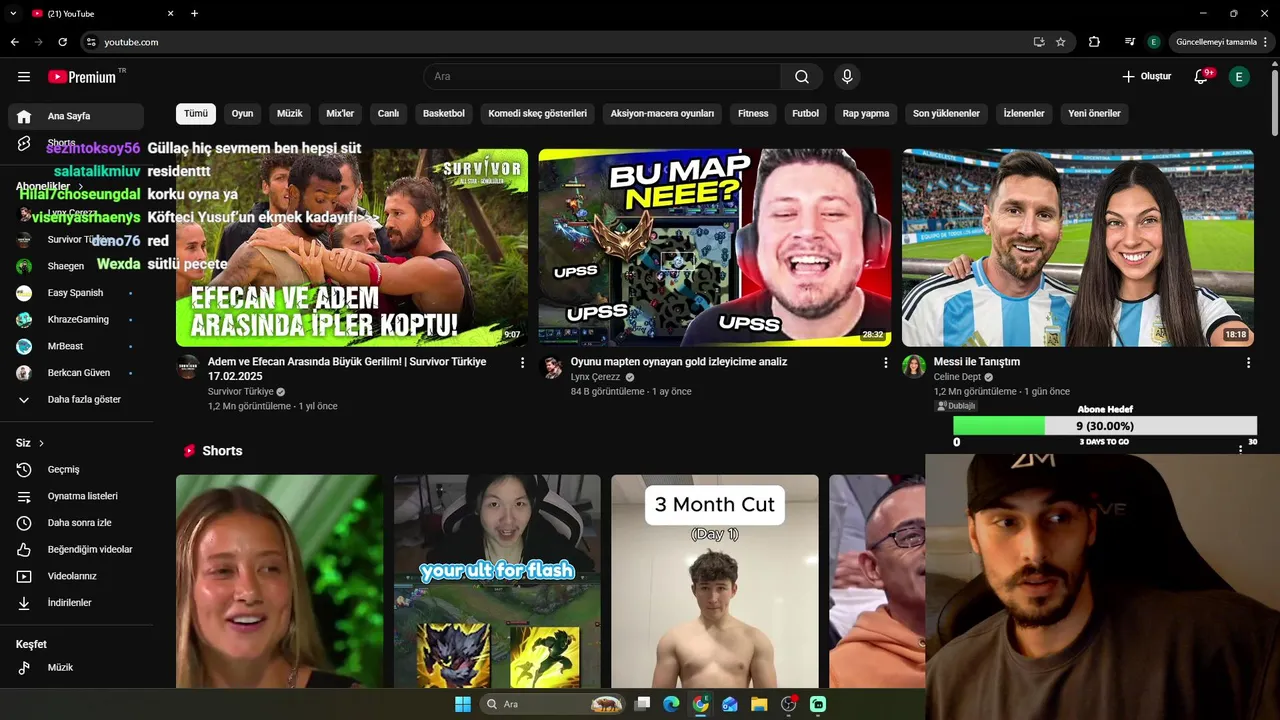Click the Windows taskbar Ara search box
This screenshot has height=720, width=1280.
click(x=553, y=704)
